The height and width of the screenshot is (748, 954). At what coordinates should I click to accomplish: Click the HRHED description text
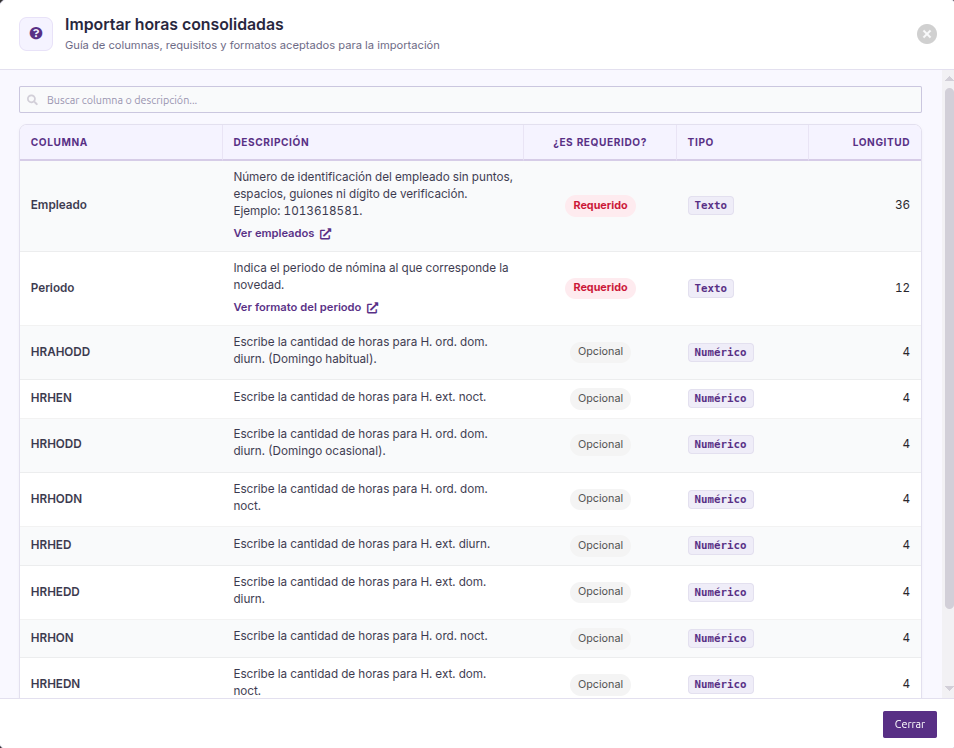(x=361, y=544)
